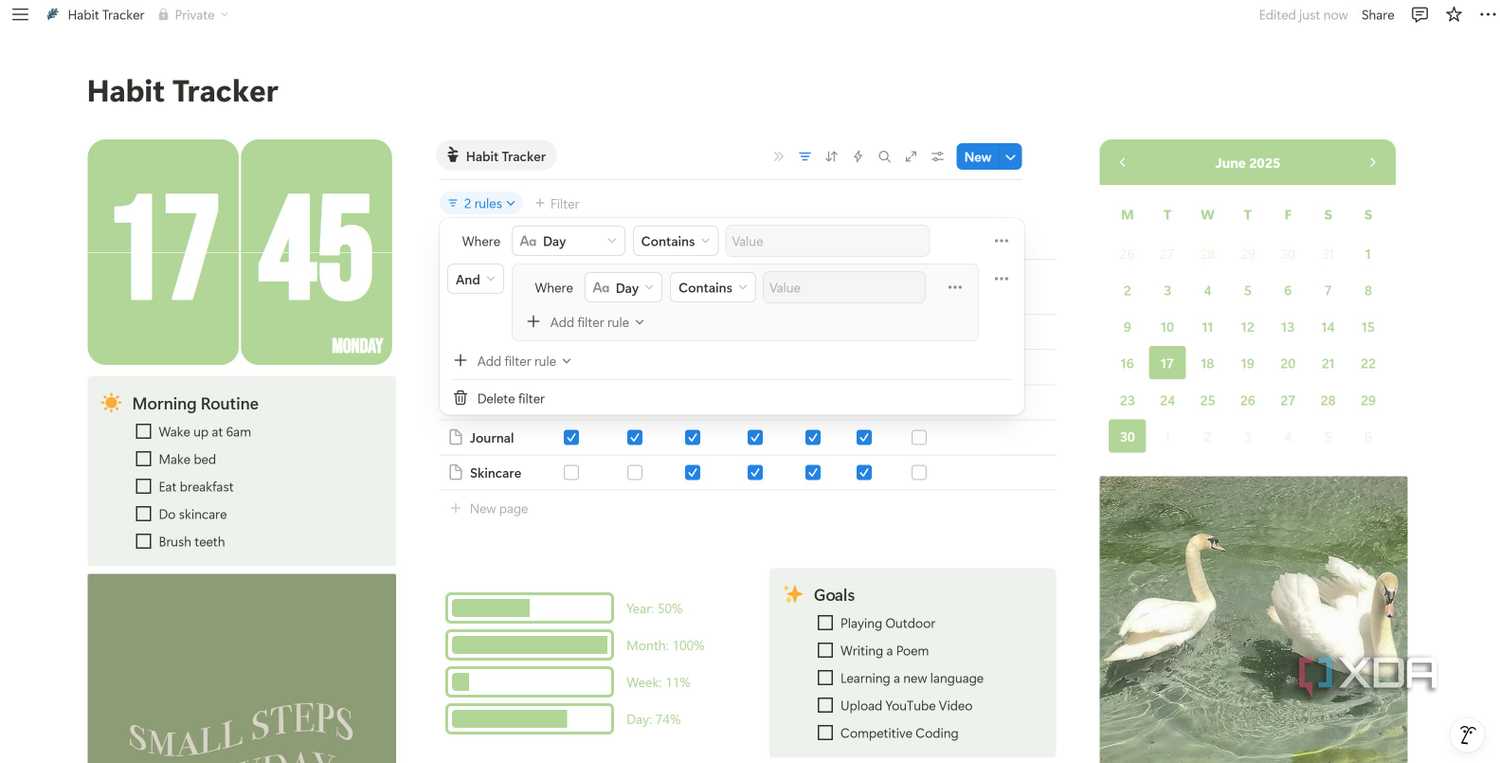Star this page as favorite
The height and width of the screenshot is (763, 1500).
point(1453,15)
